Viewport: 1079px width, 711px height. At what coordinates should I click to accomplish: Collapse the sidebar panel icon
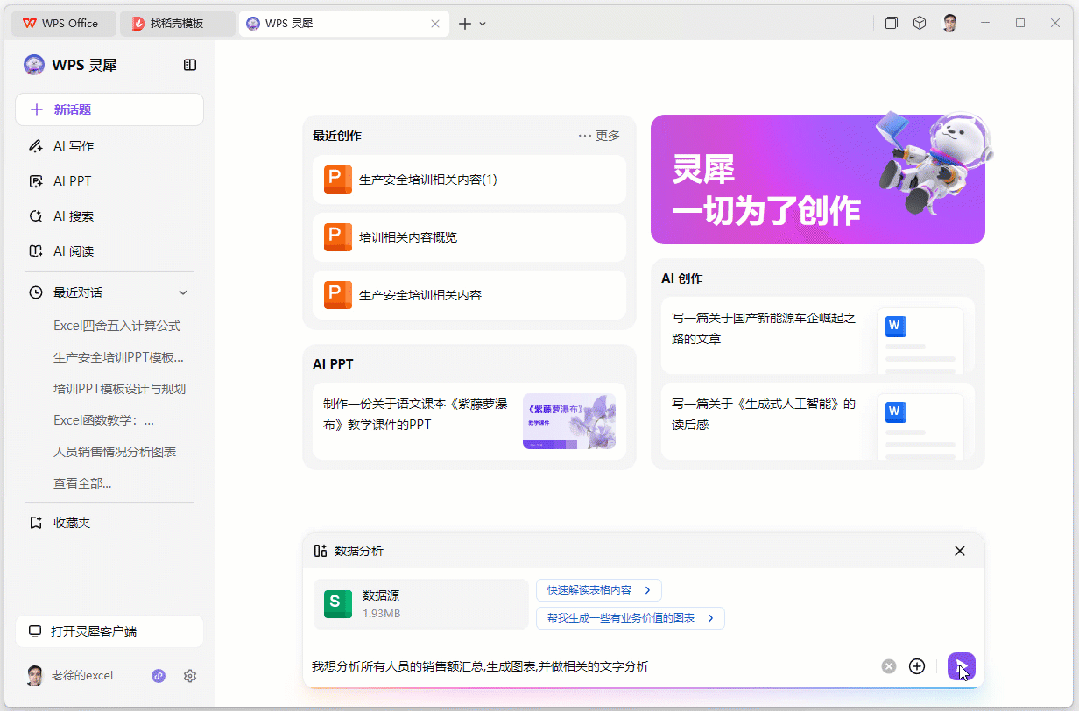click(190, 65)
